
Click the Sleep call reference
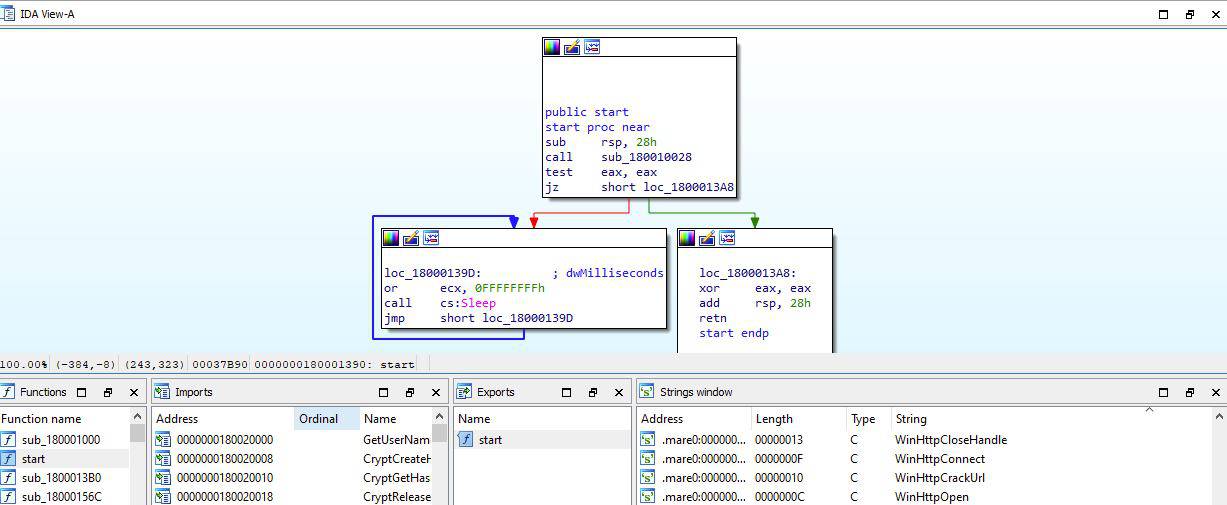point(478,303)
